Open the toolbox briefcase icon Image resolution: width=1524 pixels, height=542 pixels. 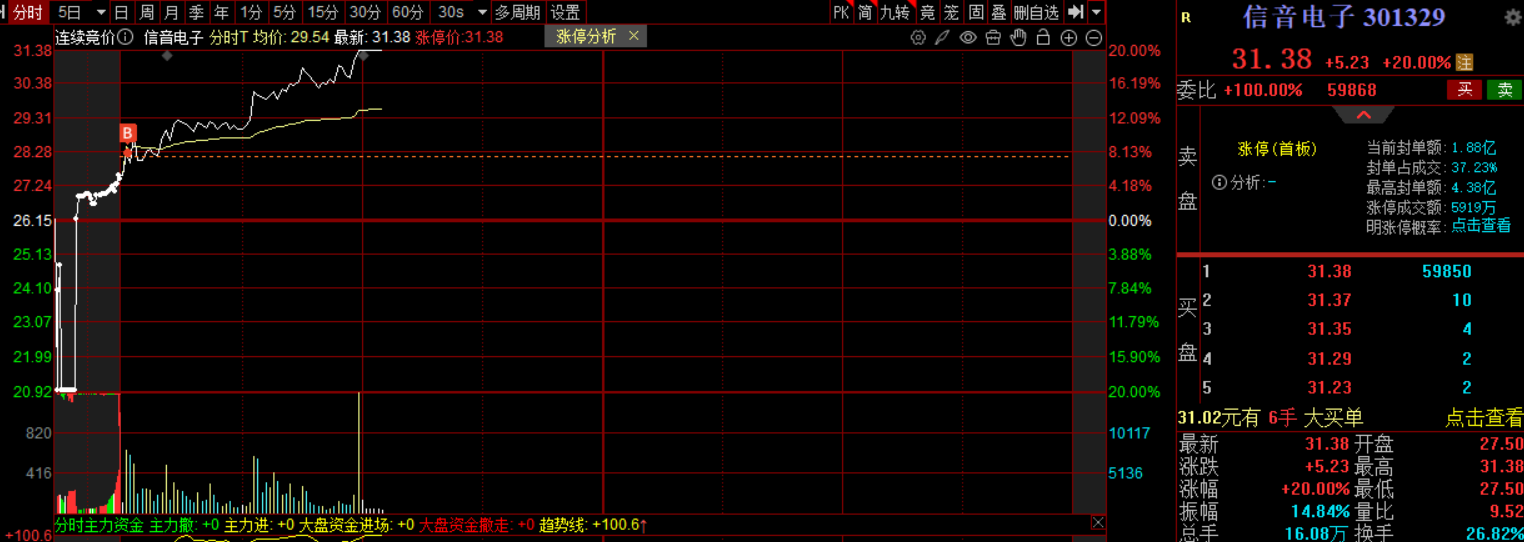[993, 38]
